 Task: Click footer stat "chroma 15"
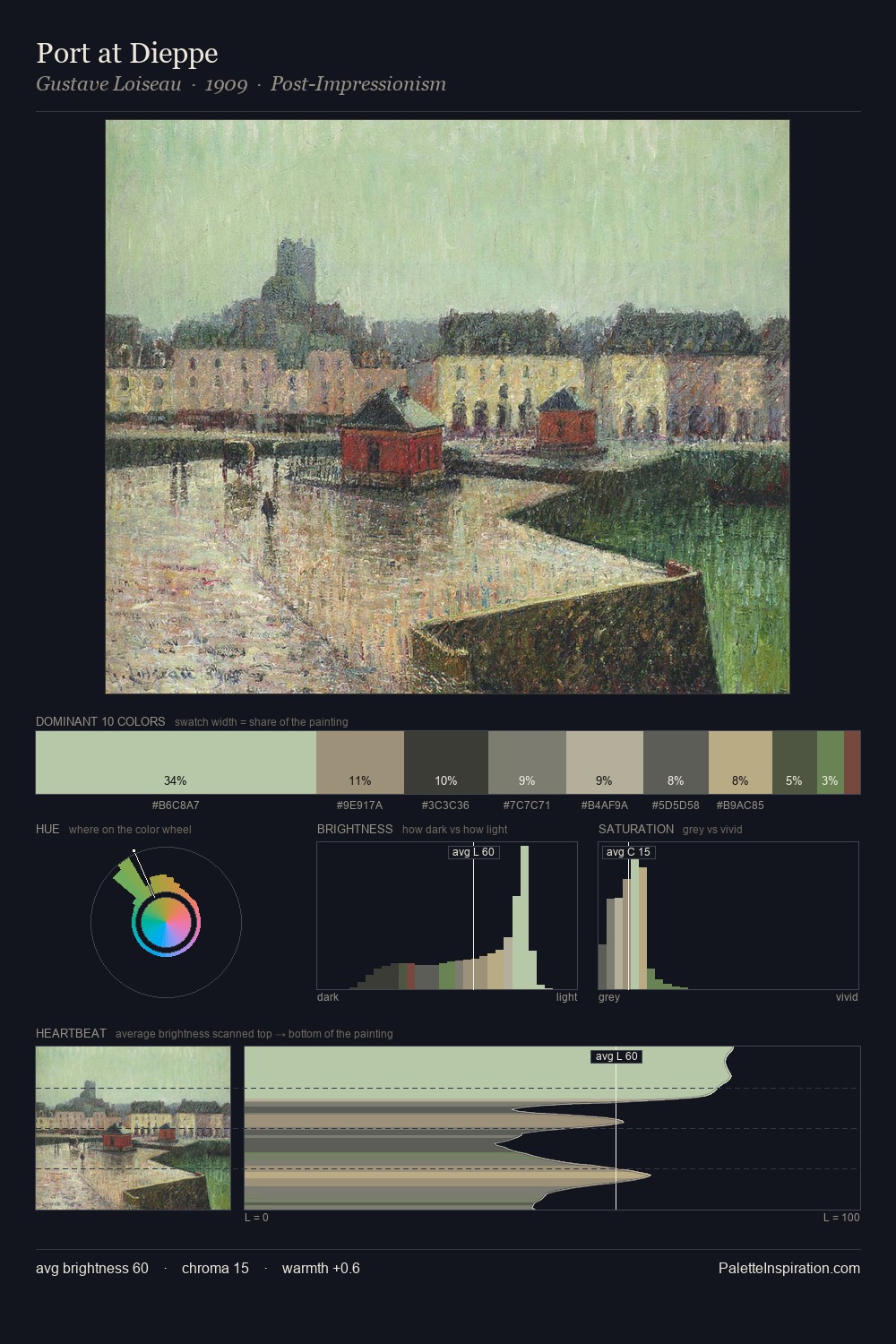point(215,1268)
